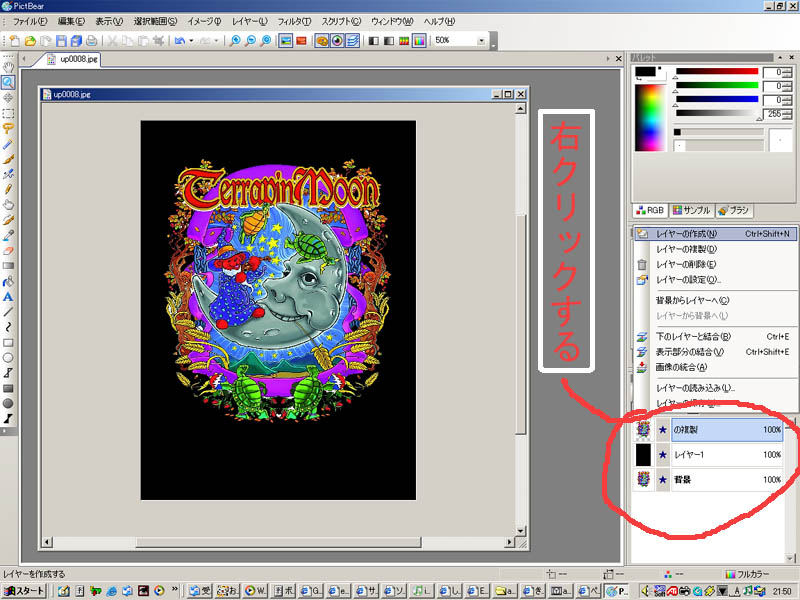Click the black foreground color swatch
Screen dimensions: 800x600
click(645, 72)
